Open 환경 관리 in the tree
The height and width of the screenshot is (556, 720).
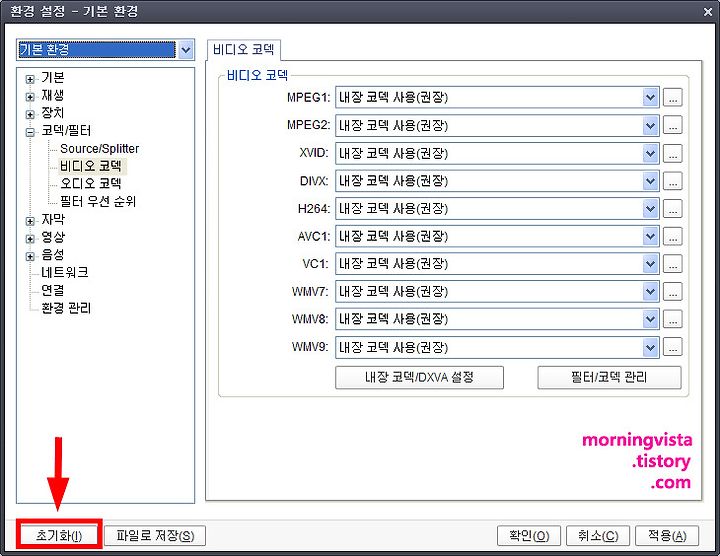(x=66, y=308)
